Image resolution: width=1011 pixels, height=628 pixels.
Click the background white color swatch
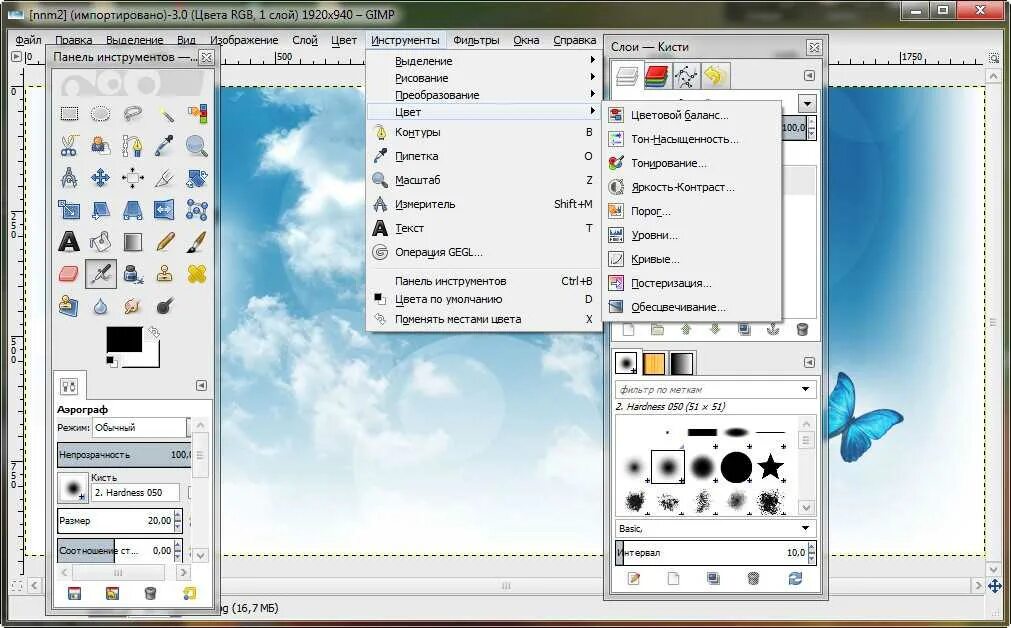(152, 358)
